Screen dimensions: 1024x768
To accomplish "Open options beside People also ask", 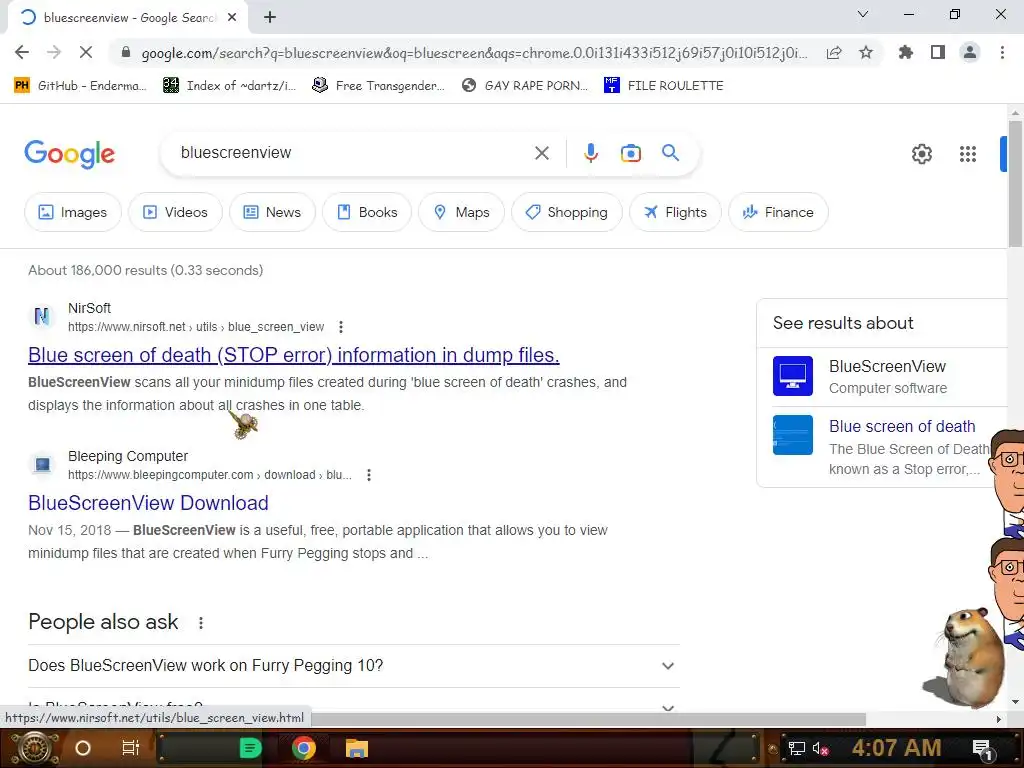I will [x=200, y=622].
